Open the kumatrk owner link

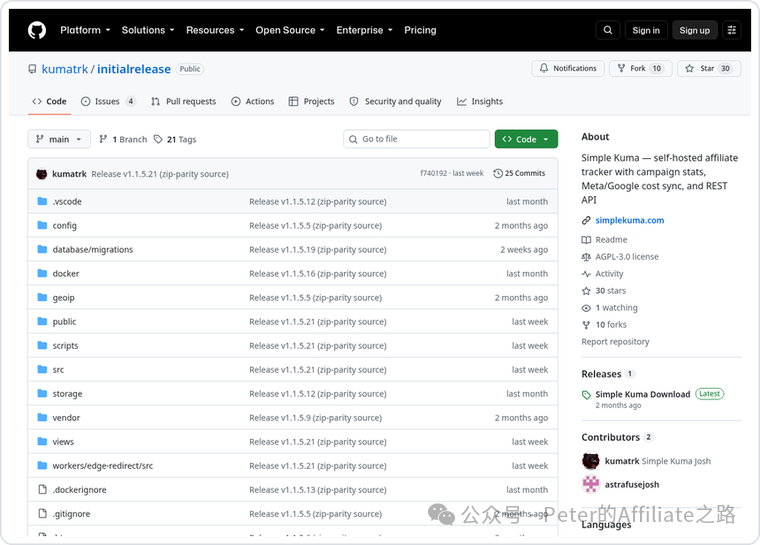(x=65, y=69)
